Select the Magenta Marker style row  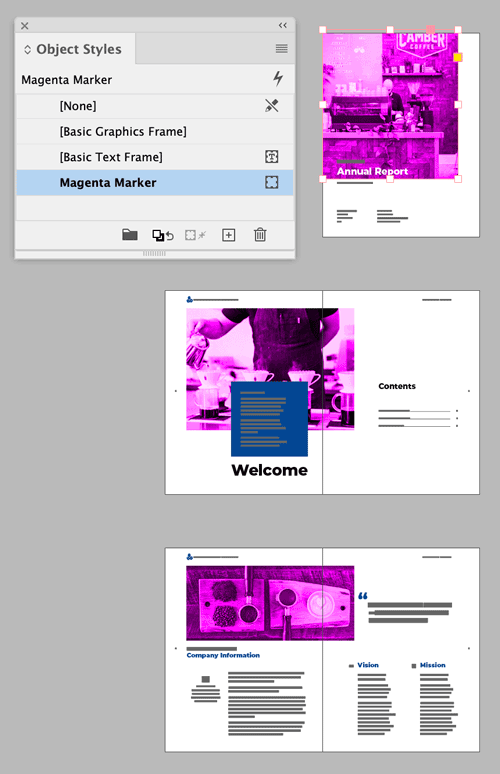click(155, 183)
